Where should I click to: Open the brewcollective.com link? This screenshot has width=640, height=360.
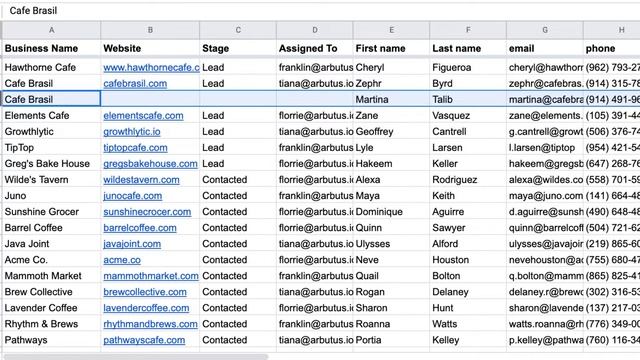[145, 292]
